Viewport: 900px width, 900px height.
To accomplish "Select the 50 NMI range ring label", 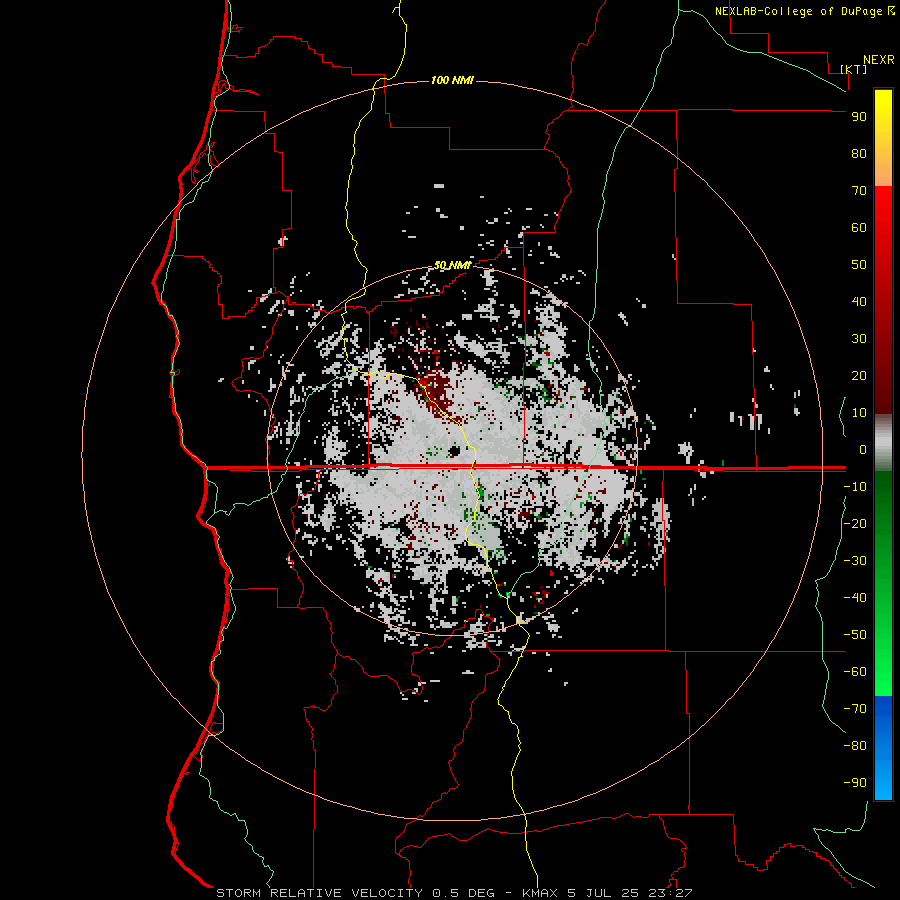I will 452,265.
